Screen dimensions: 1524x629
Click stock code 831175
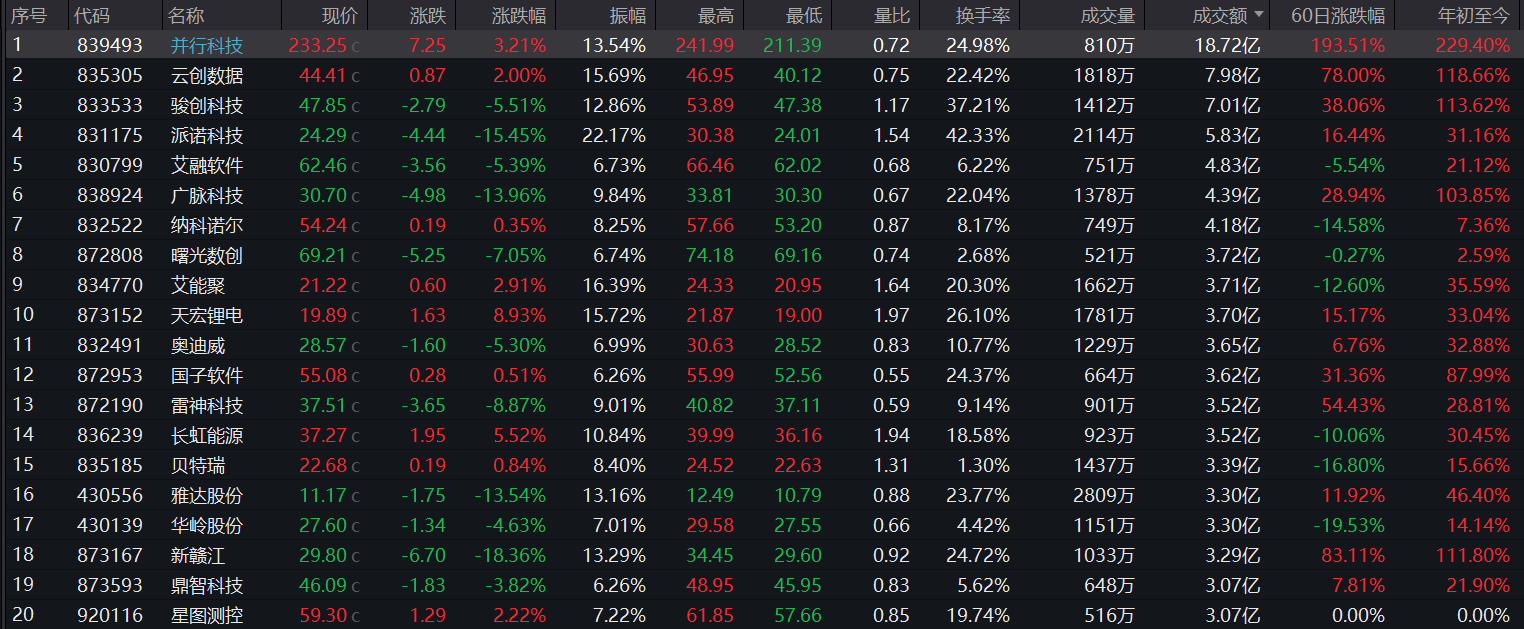click(x=110, y=135)
